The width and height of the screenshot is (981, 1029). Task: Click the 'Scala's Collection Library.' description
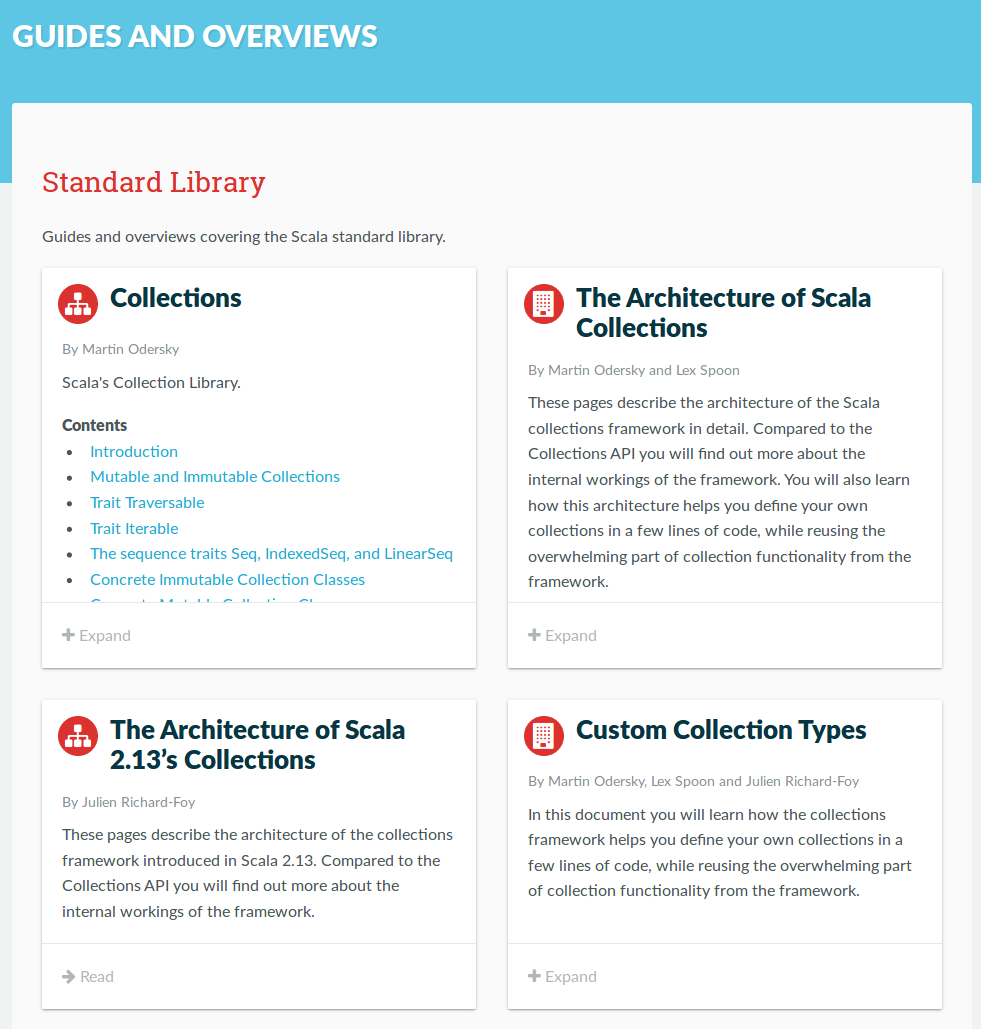point(151,383)
